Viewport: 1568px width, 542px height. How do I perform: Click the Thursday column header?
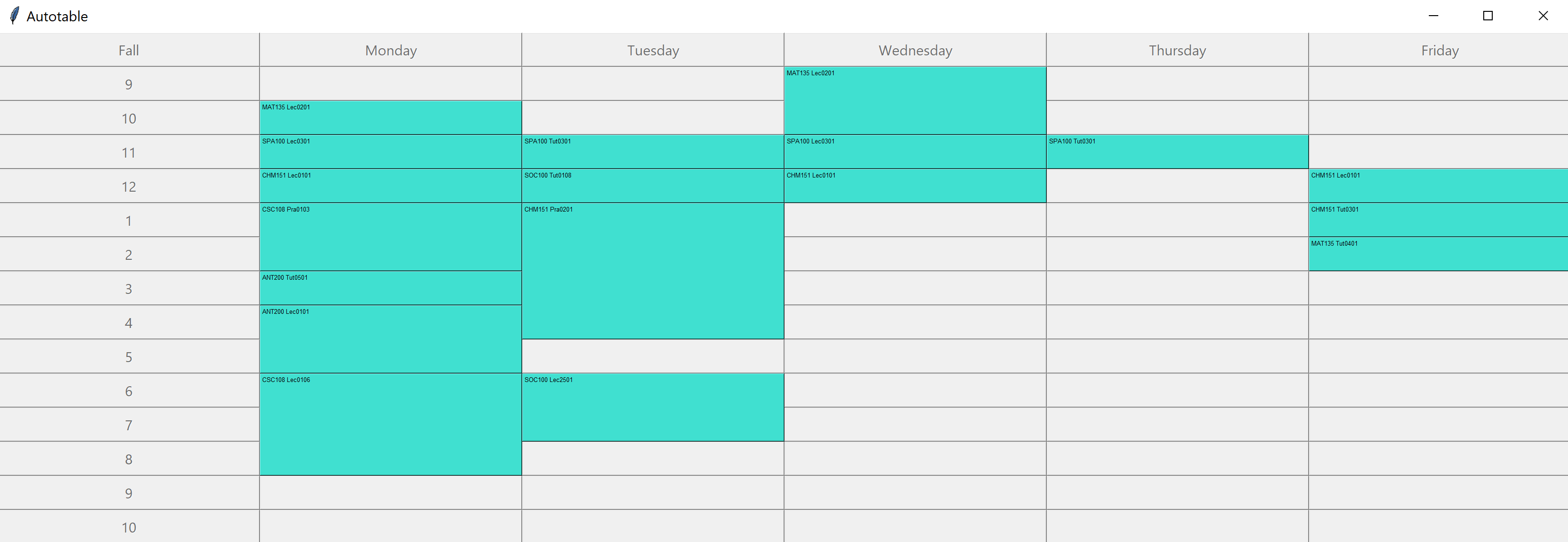1177,50
